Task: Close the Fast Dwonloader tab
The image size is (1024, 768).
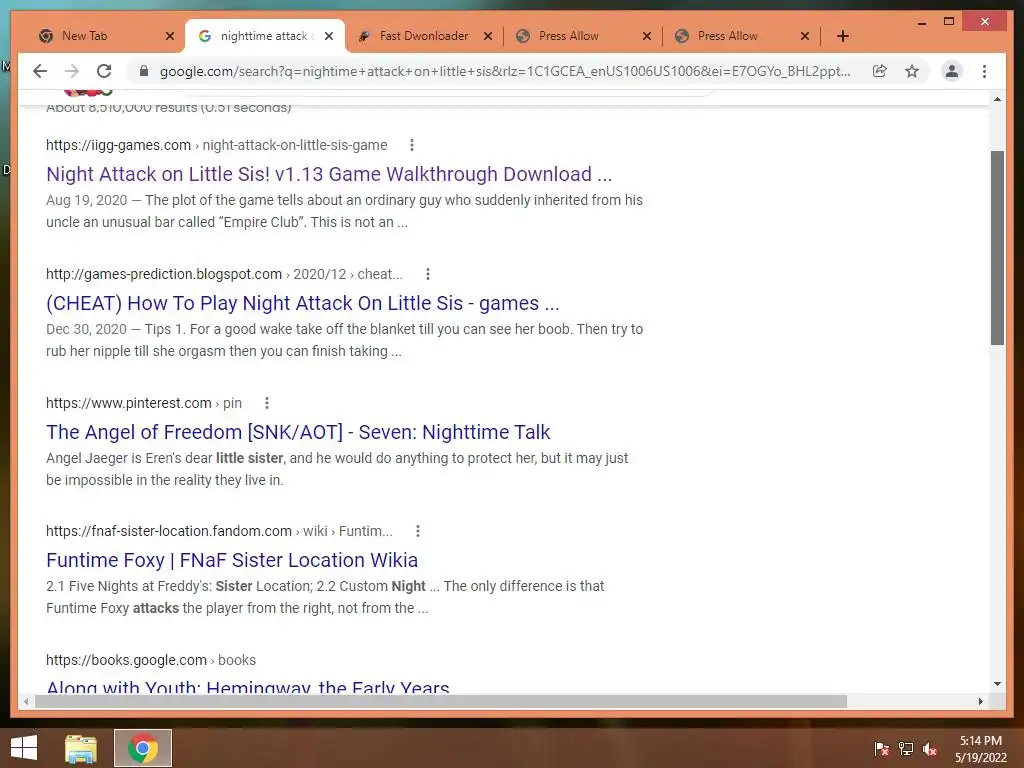Action: 488,36
